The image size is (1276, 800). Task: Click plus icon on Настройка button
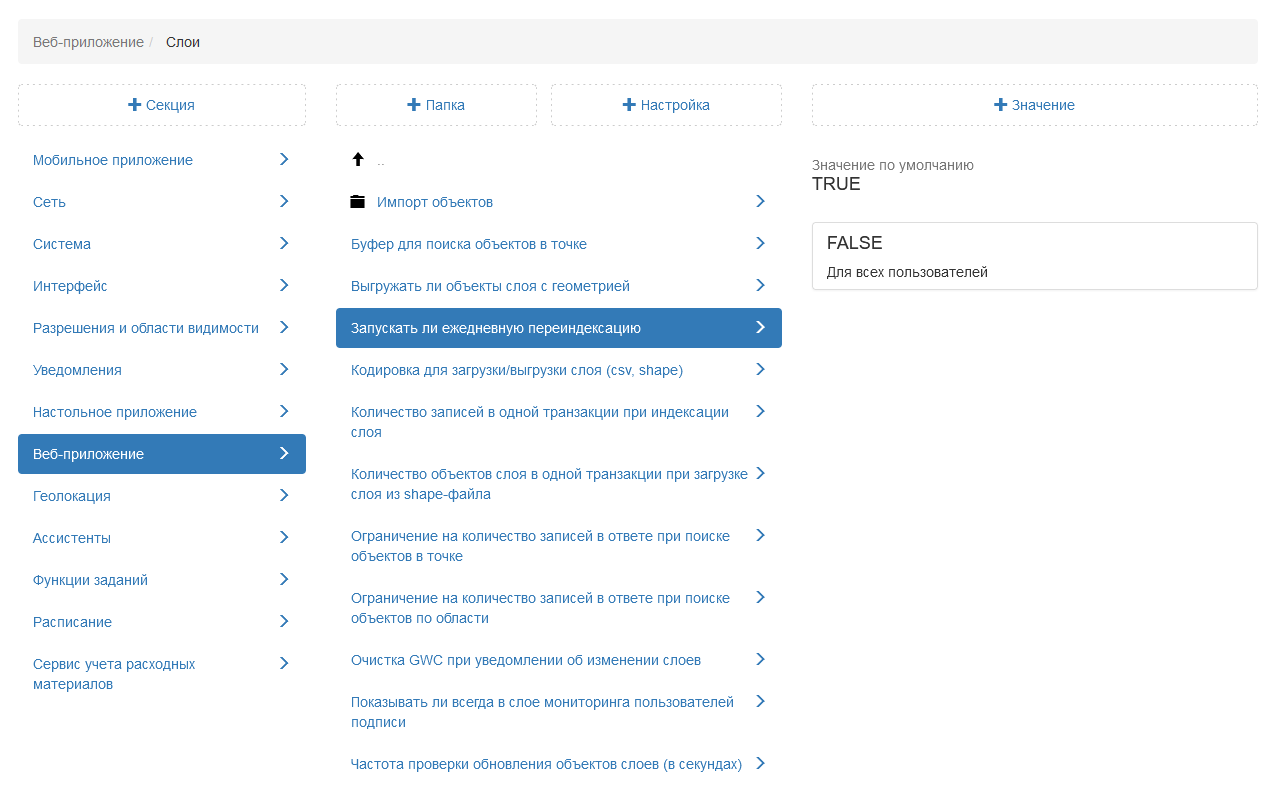click(629, 105)
